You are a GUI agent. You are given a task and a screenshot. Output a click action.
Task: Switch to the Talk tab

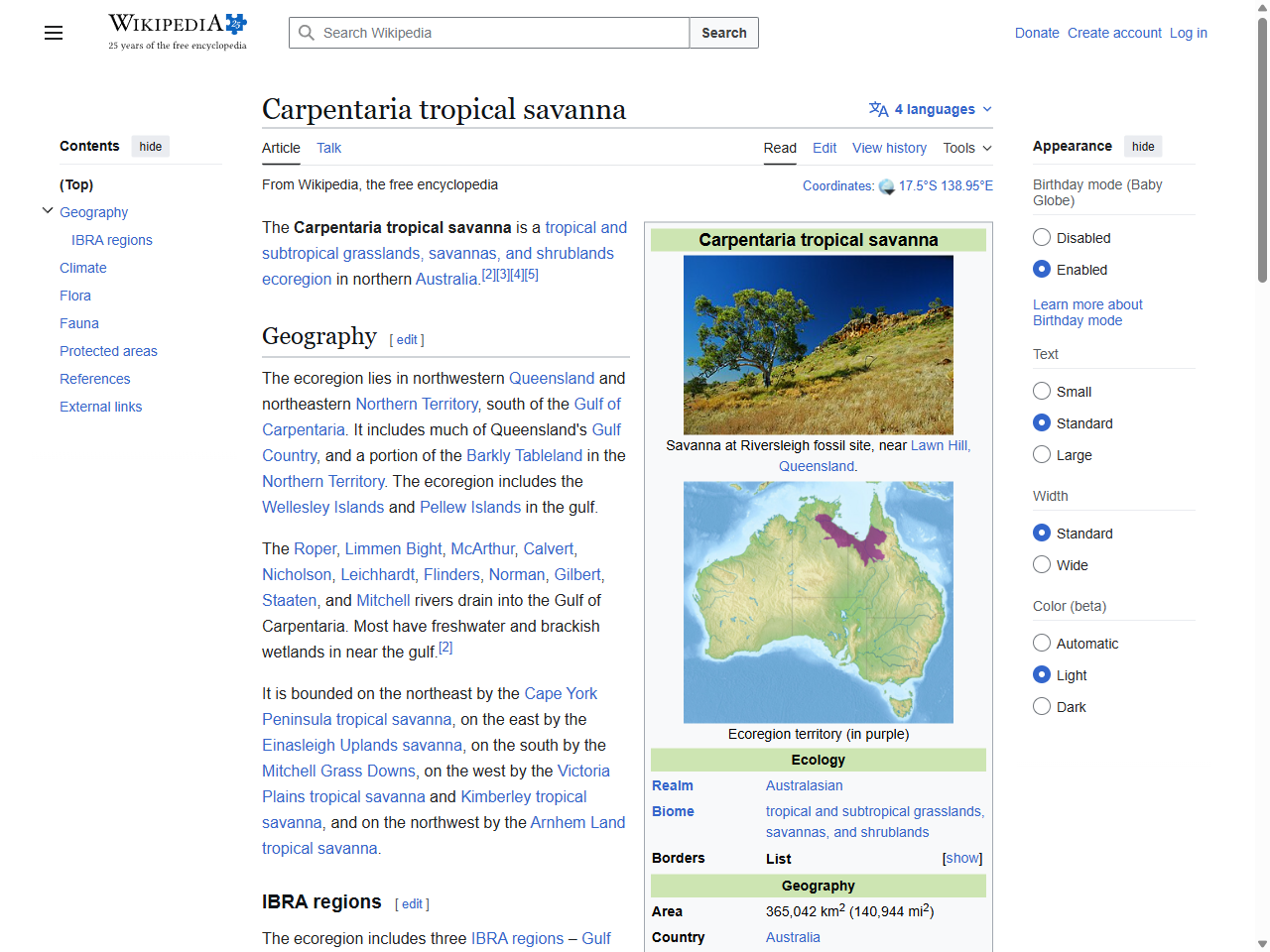328,148
